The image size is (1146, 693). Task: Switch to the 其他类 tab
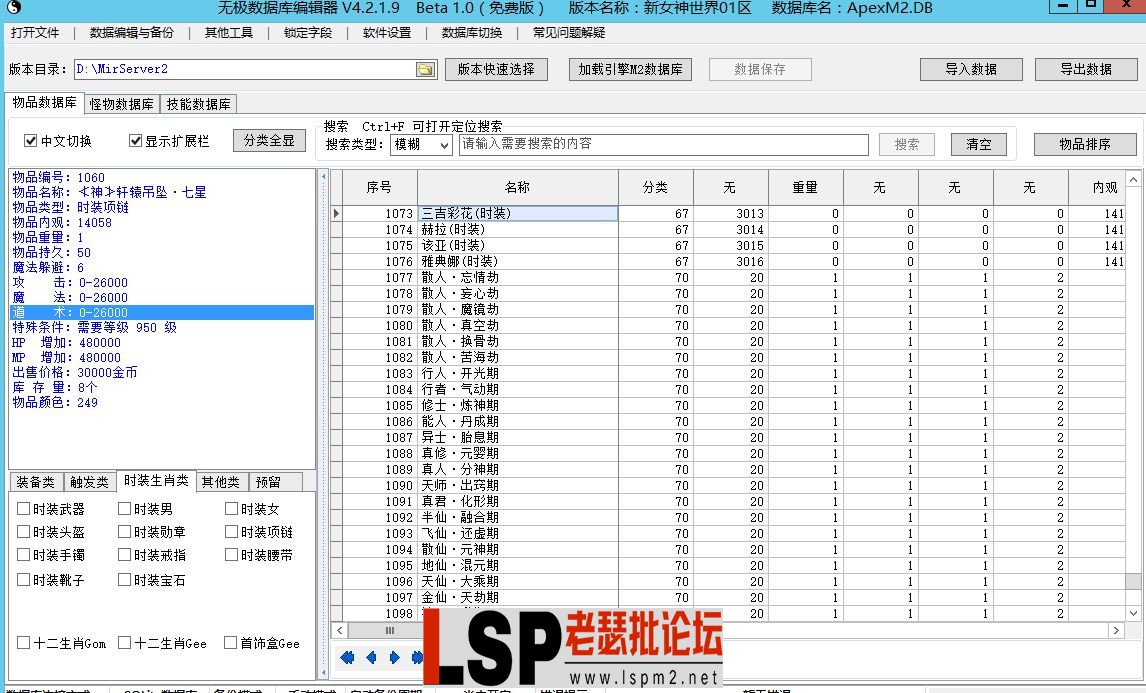coord(220,481)
